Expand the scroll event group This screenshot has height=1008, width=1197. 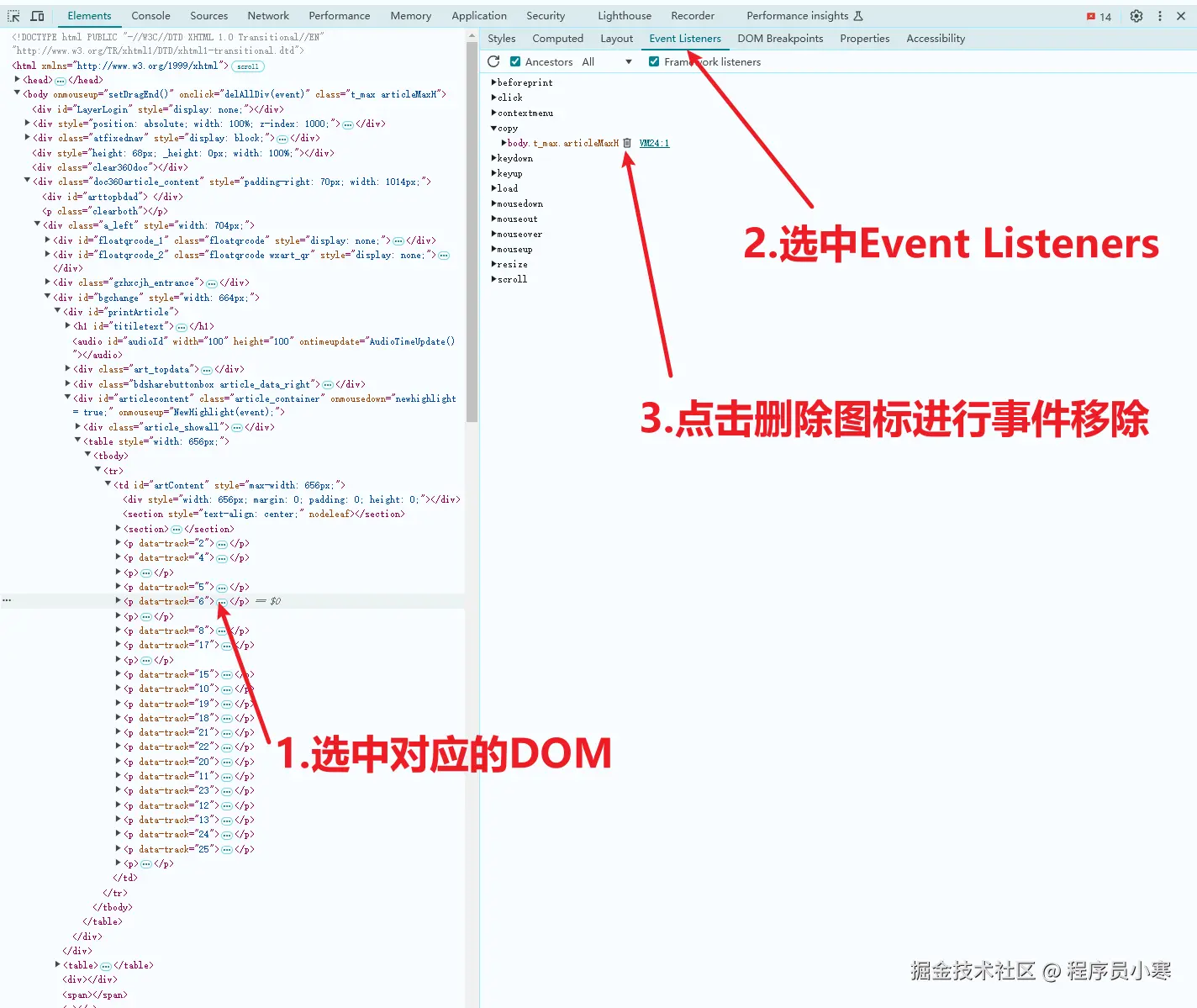tap(493, 279)
